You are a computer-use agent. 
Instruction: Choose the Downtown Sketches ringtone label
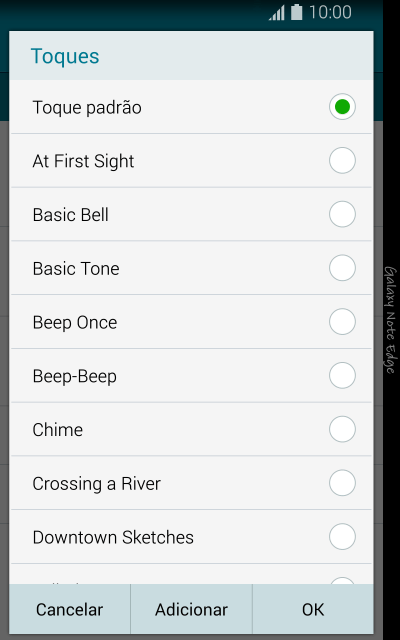(113, 537)
